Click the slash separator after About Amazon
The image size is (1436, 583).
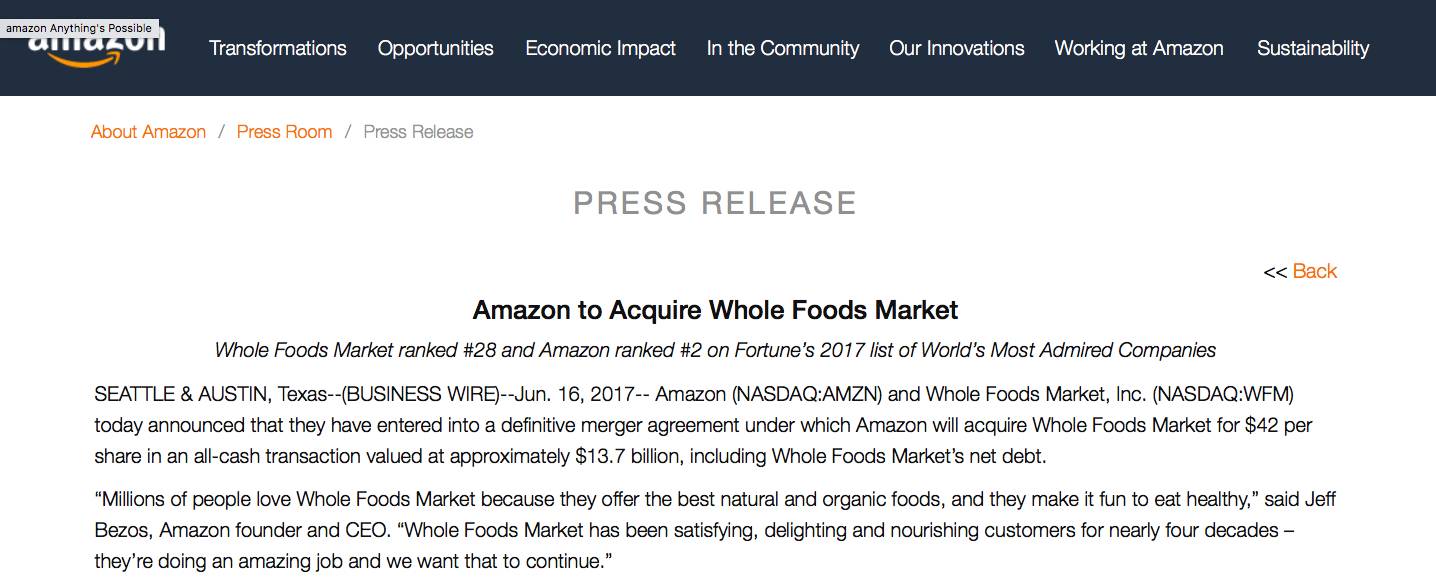click(221, 132)
